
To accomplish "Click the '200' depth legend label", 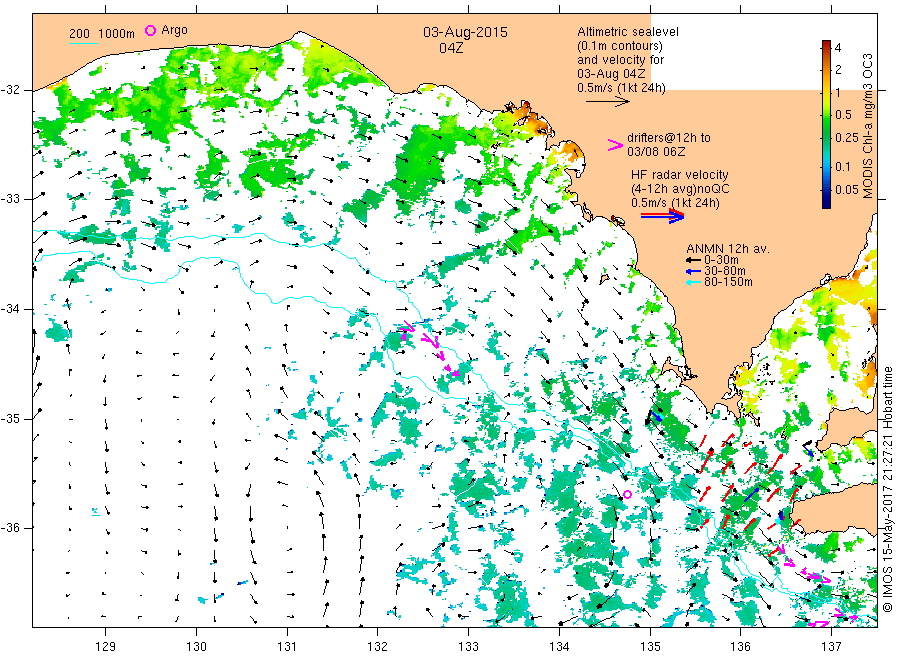I will pos(79,33).
